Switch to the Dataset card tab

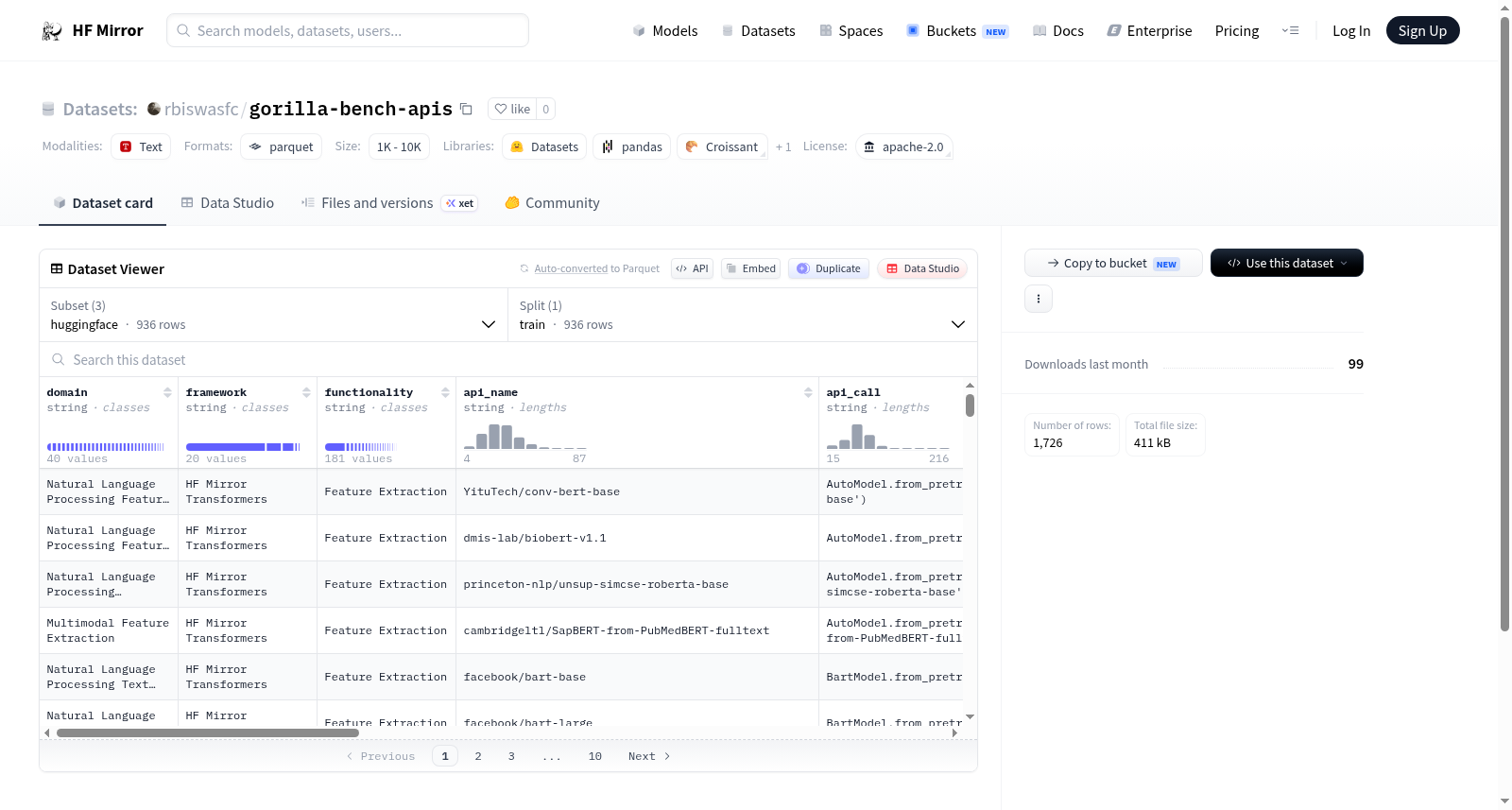[x=103, y=203]
